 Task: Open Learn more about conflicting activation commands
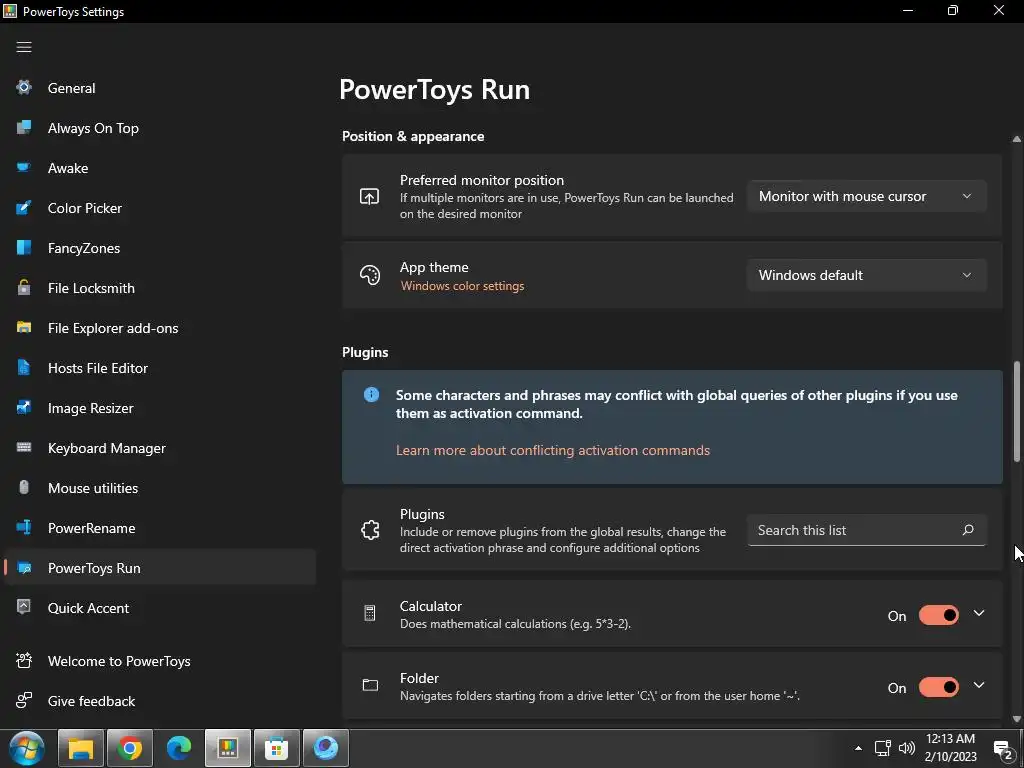click(x=552, y=450)
